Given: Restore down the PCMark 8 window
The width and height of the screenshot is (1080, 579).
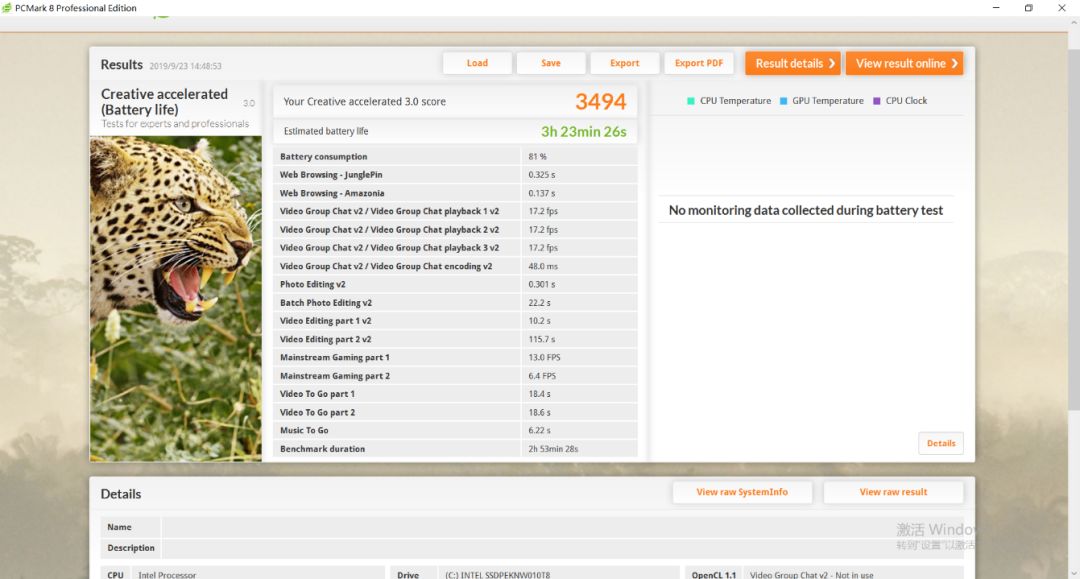Looking at the screenshot, I should (x=1028, y=8).
